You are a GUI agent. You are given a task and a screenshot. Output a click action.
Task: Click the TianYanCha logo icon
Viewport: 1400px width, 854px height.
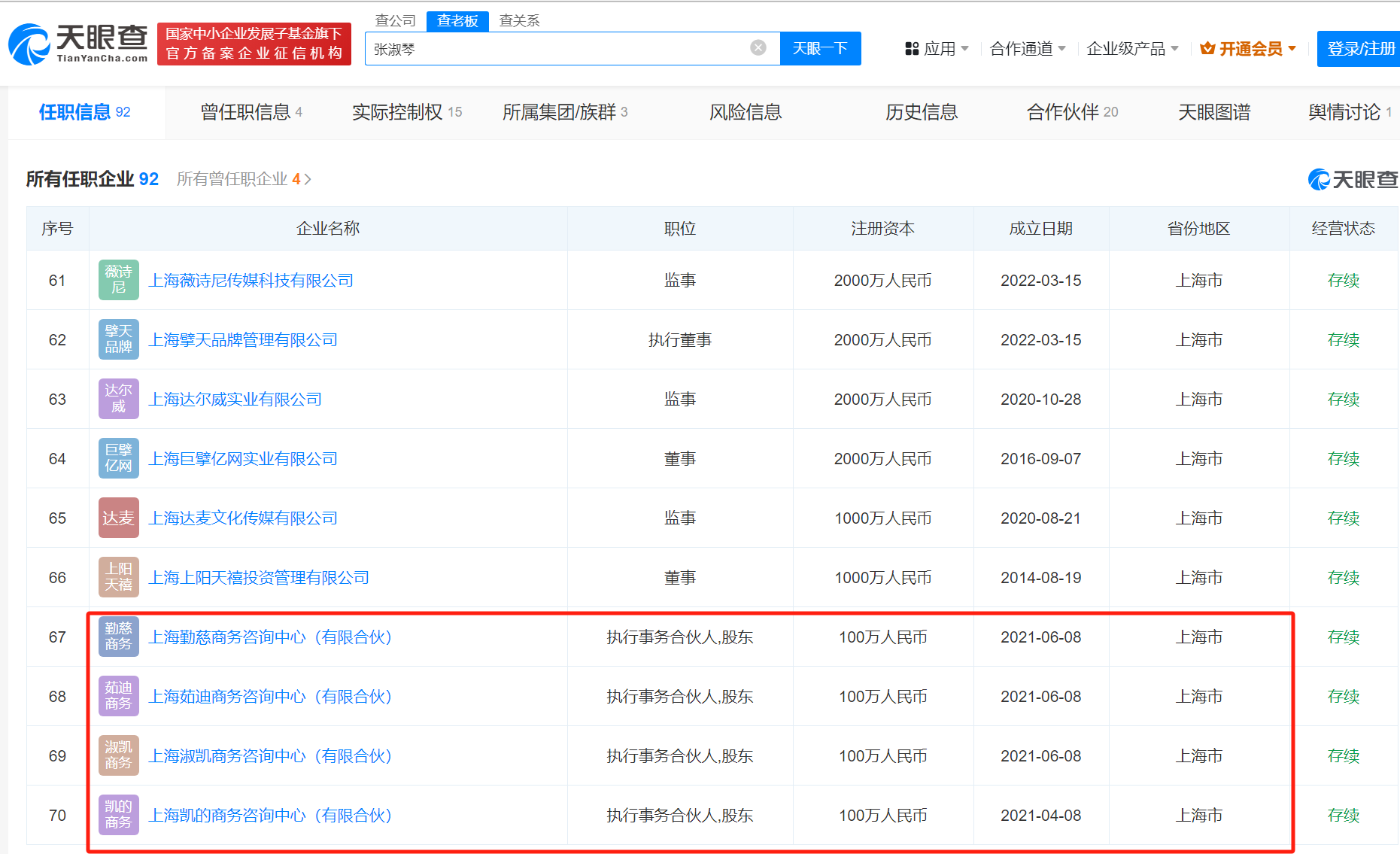coord(29,44)
